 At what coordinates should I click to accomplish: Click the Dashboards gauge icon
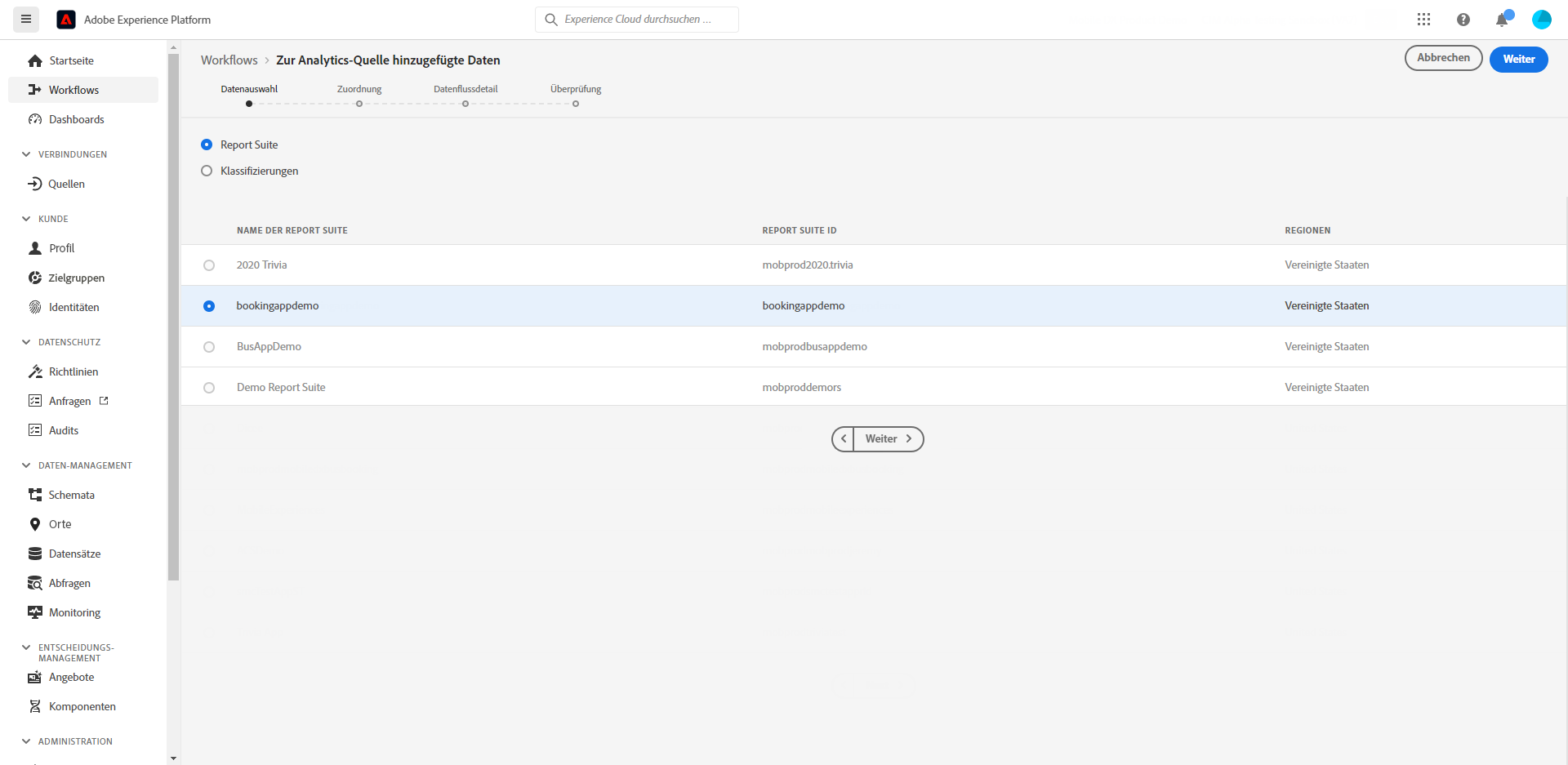(35, 119)
